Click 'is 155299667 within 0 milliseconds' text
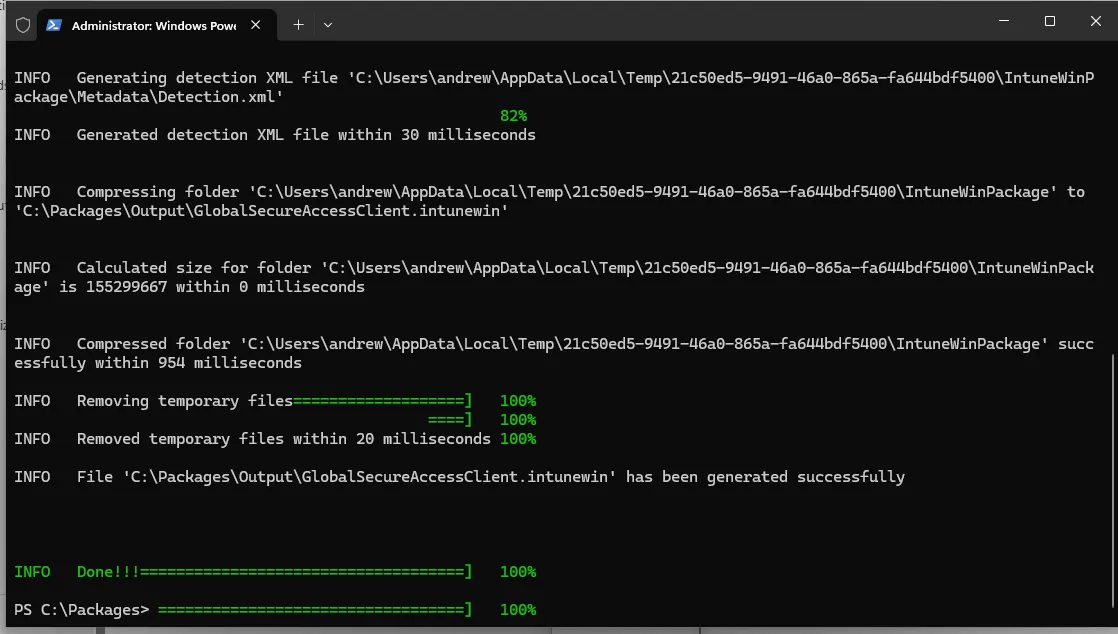The image size is (1118, 634). click(212, 287)
